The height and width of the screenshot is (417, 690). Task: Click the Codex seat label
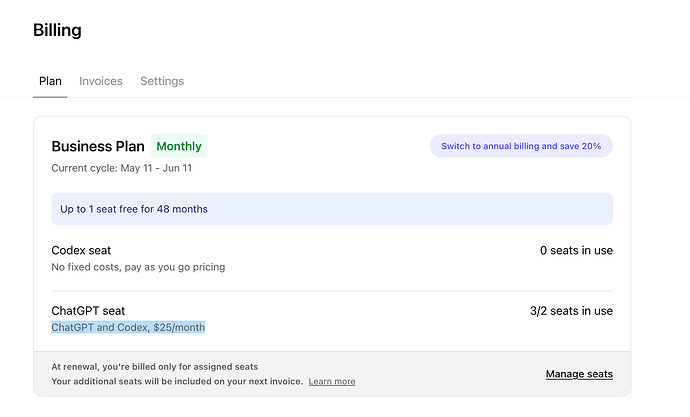tap(81, 250)
